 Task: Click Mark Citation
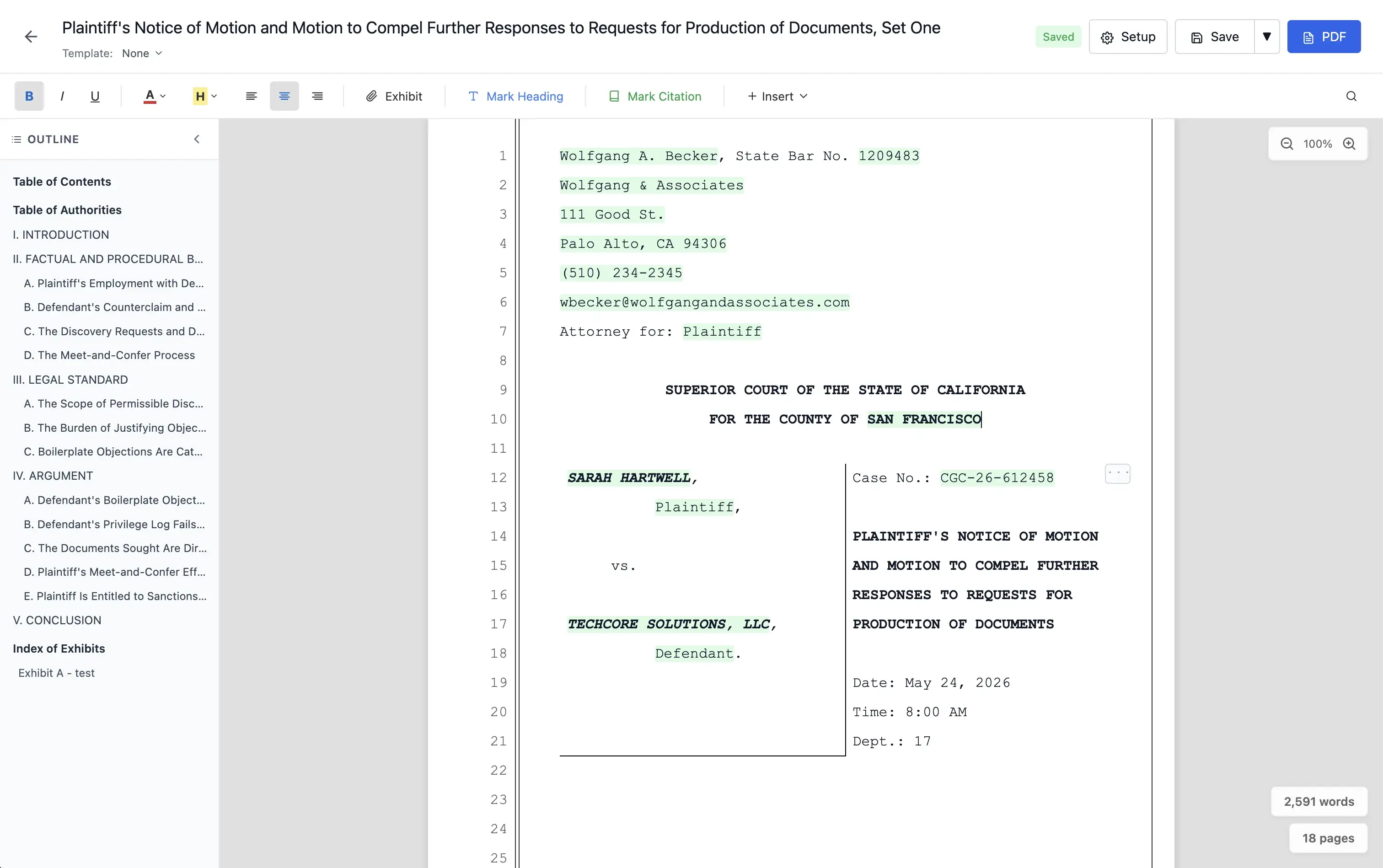point(655,96)
